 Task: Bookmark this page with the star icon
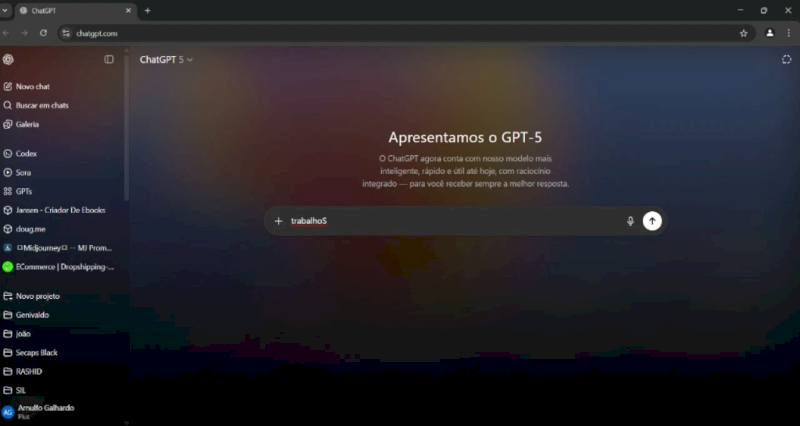(743, 33)
